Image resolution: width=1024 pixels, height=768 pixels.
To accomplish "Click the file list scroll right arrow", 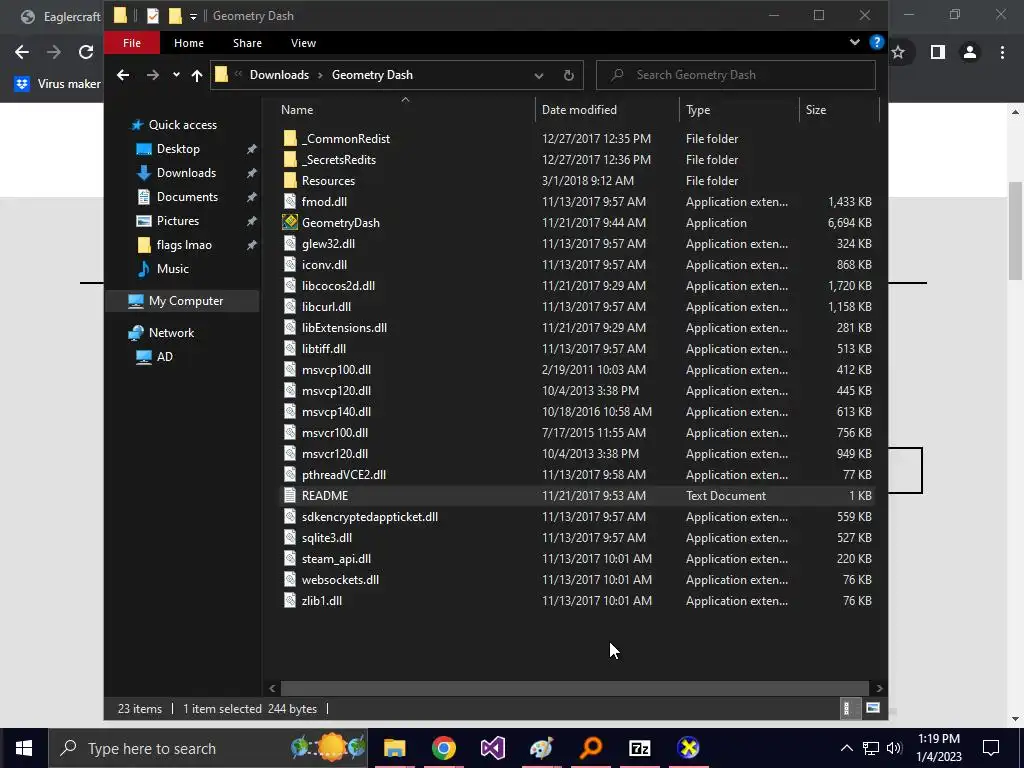I will click(x=879, y=688).
